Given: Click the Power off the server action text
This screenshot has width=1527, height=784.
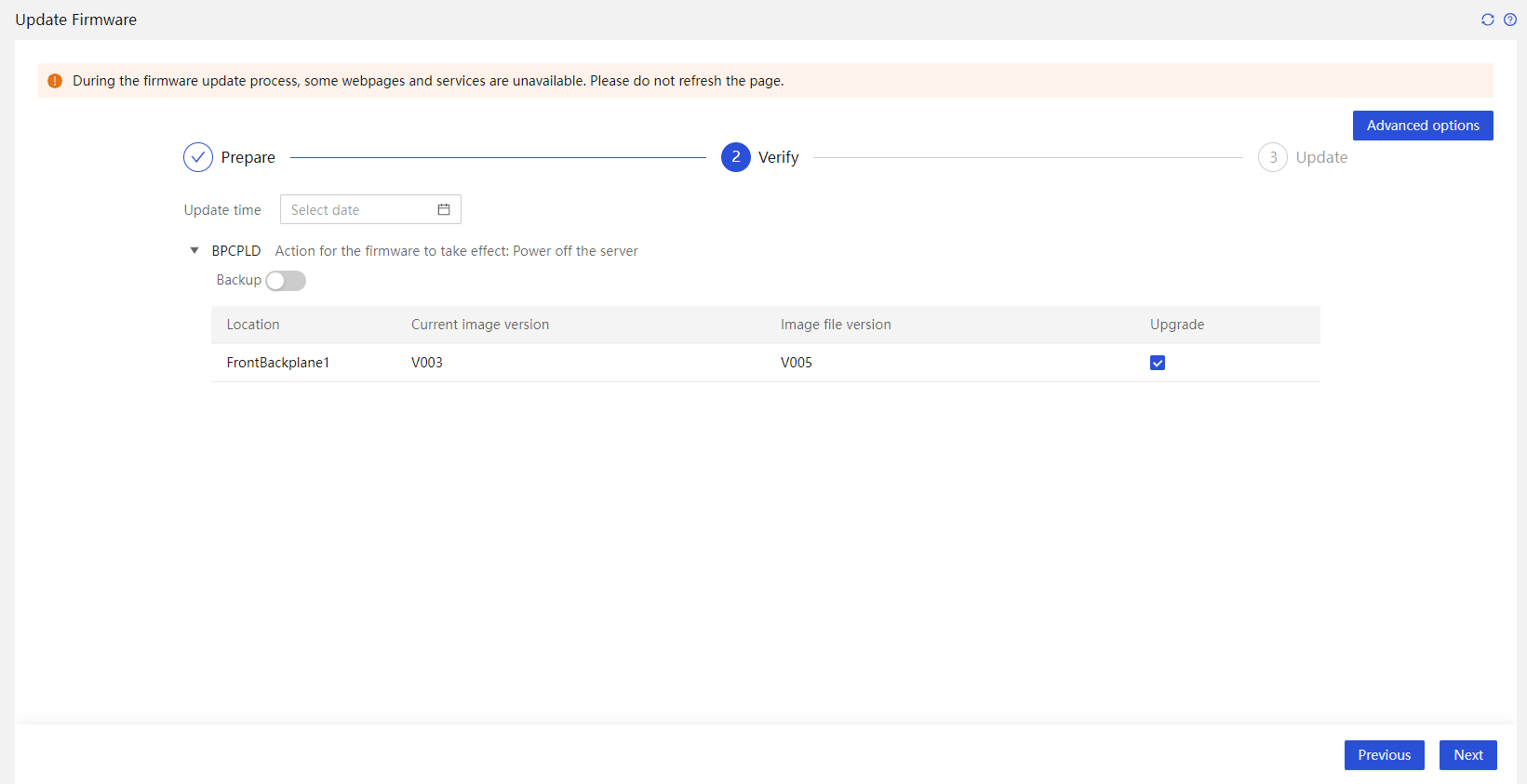Looking at the screenshot, I should click(x=575, y=251).
